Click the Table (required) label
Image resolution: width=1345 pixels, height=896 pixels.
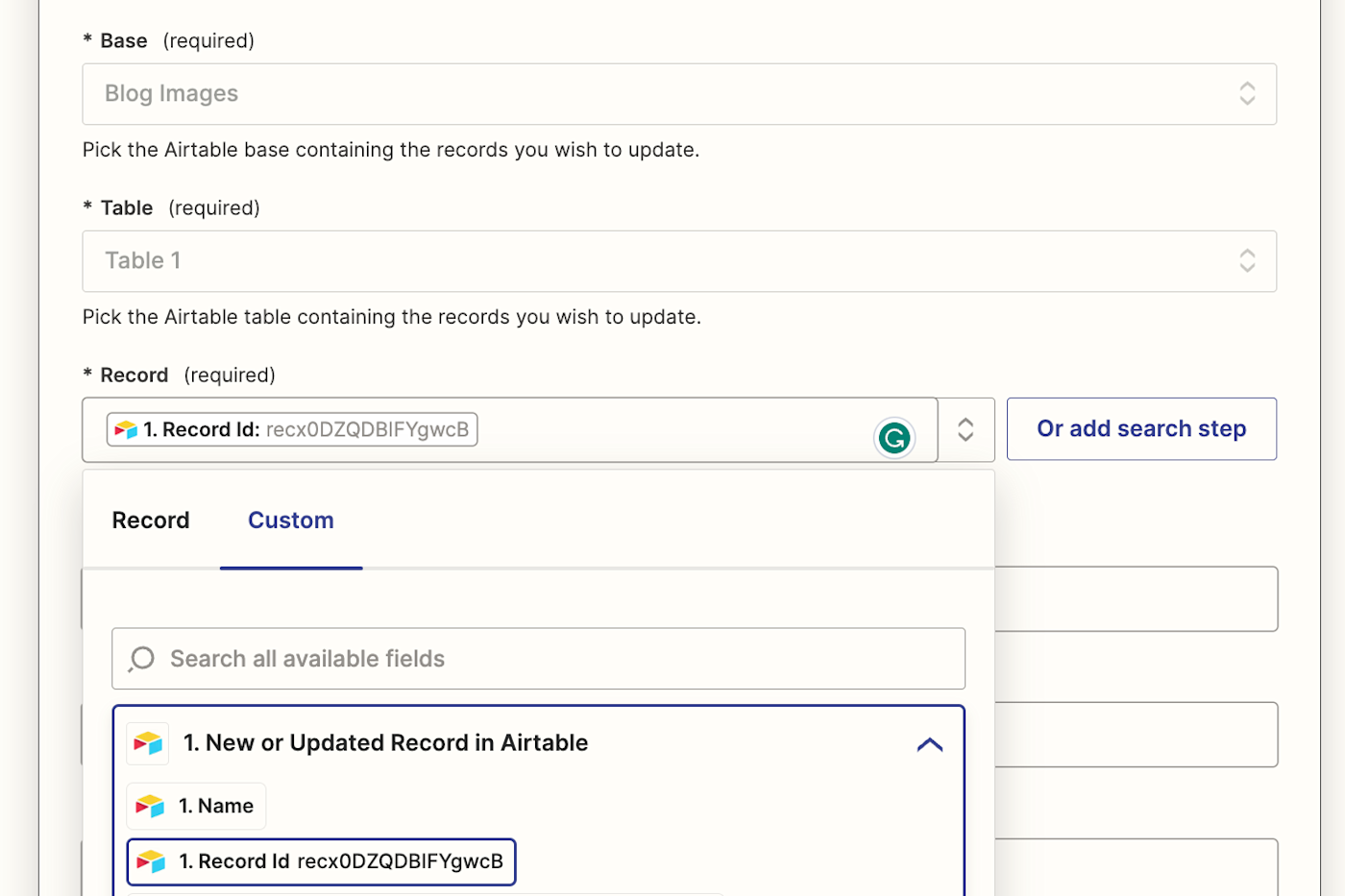click(172, 208)
